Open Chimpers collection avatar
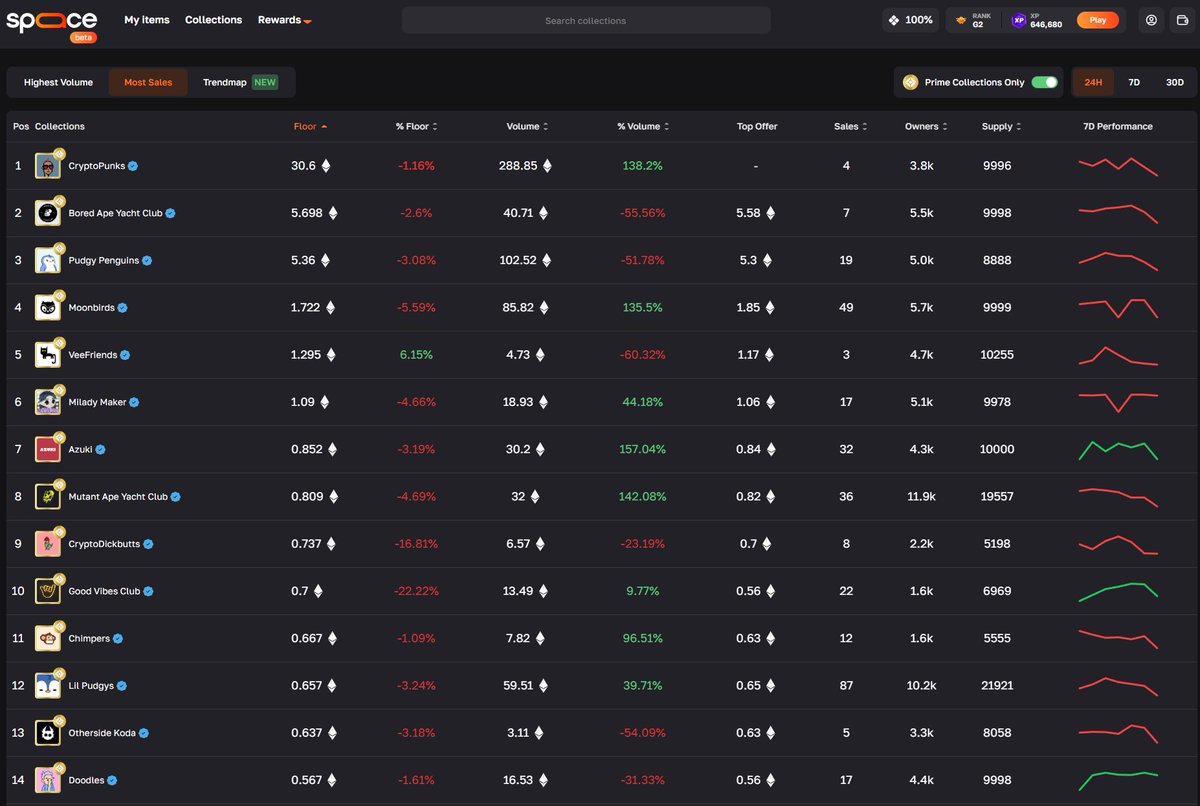1200x806 pixels. pos(48,638)
